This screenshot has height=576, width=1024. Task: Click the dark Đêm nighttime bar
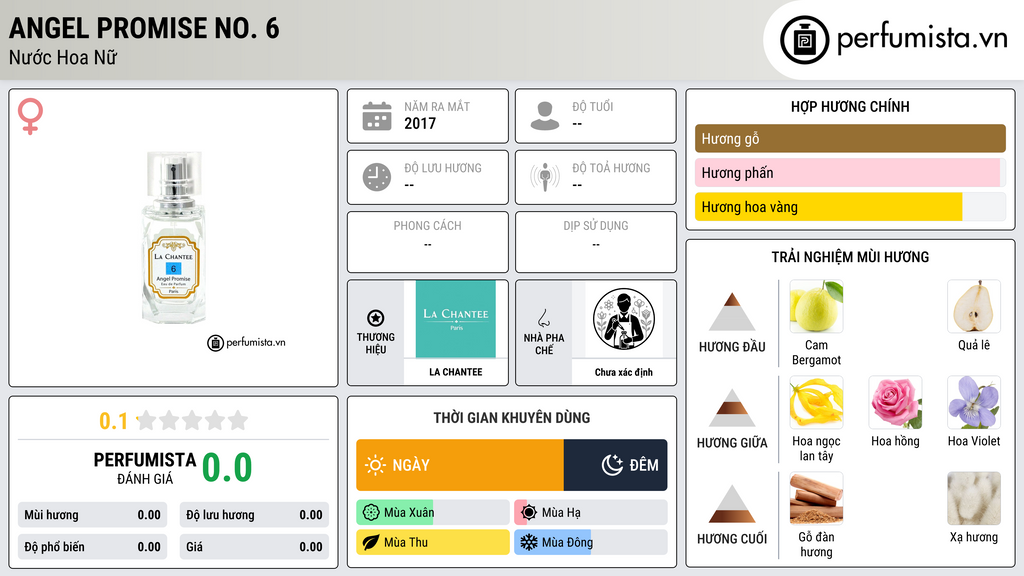[x=615, y=465]
